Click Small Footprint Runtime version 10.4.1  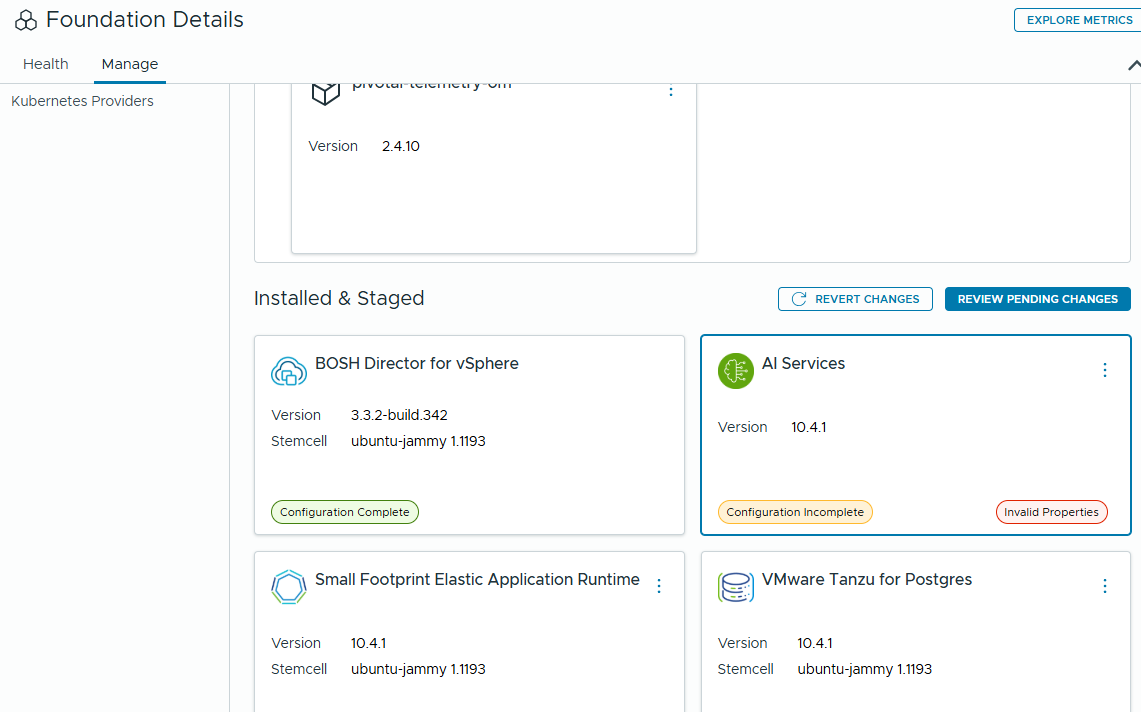tap(368, 644)
